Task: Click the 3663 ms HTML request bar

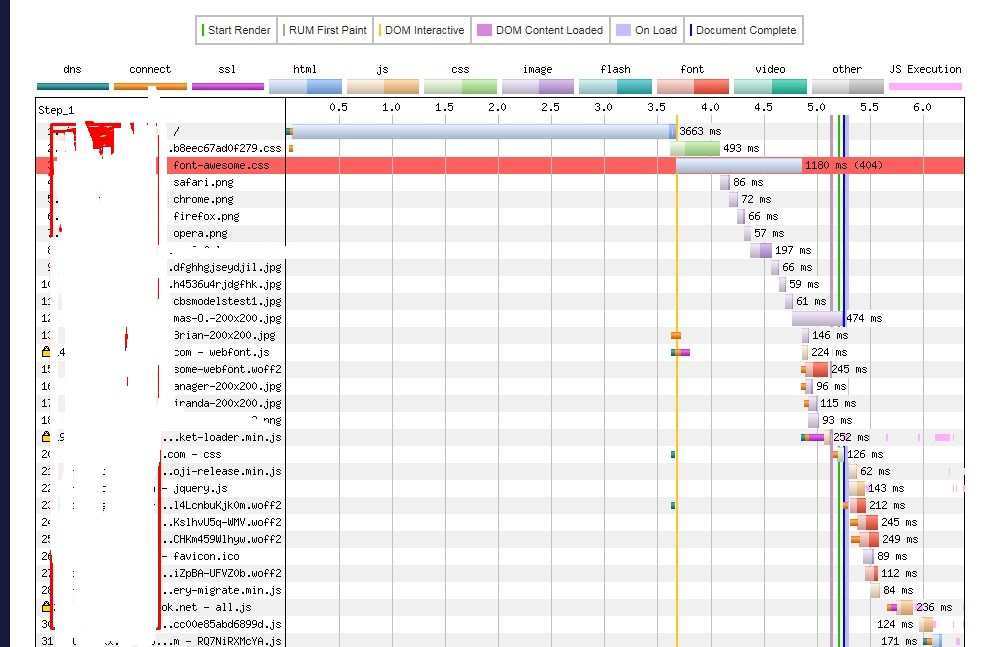Action: [x=480, y=131]
